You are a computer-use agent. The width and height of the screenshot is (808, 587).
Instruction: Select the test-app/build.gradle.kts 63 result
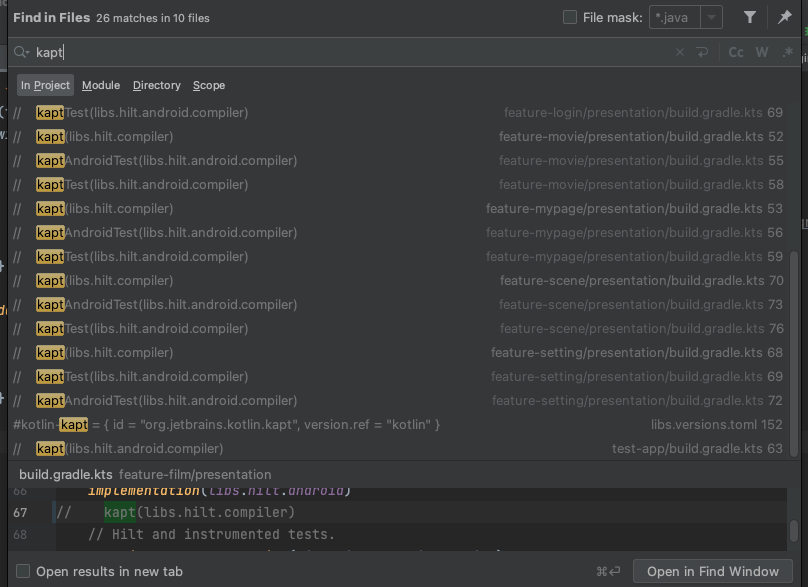coord(400,448)
